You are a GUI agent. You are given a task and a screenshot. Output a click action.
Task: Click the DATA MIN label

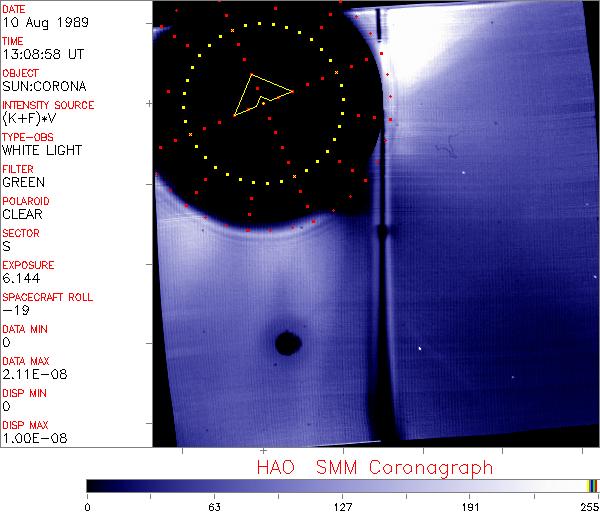click(25, 329)
